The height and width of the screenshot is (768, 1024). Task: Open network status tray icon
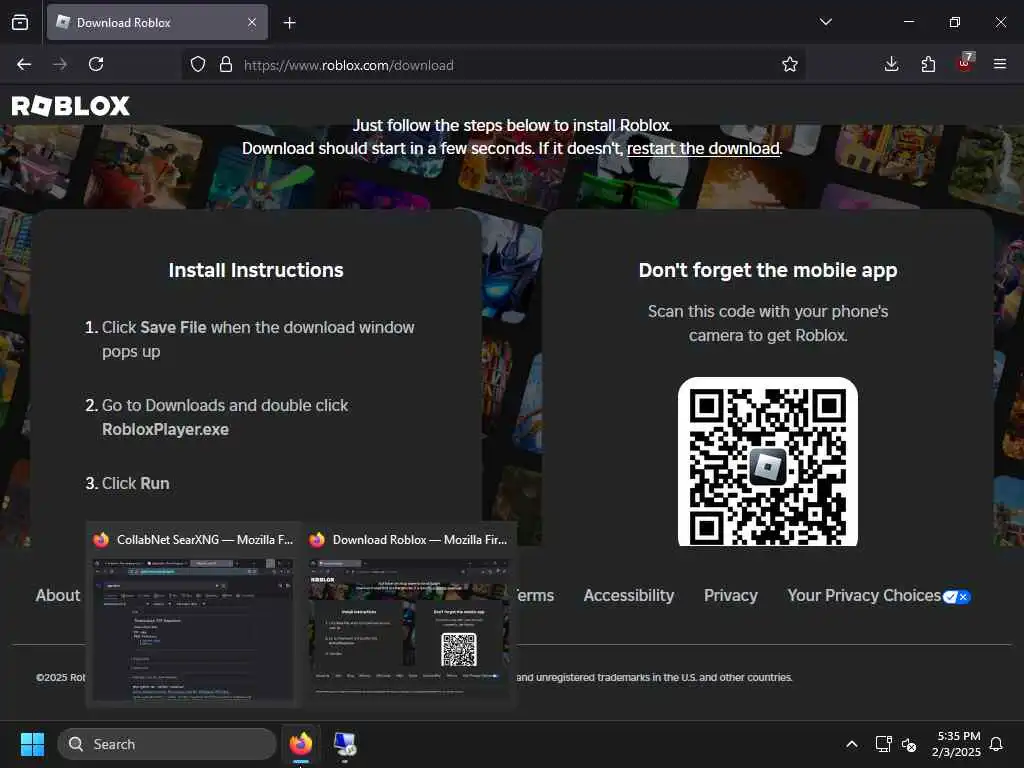pyautogui.click(x=883, y=744)
